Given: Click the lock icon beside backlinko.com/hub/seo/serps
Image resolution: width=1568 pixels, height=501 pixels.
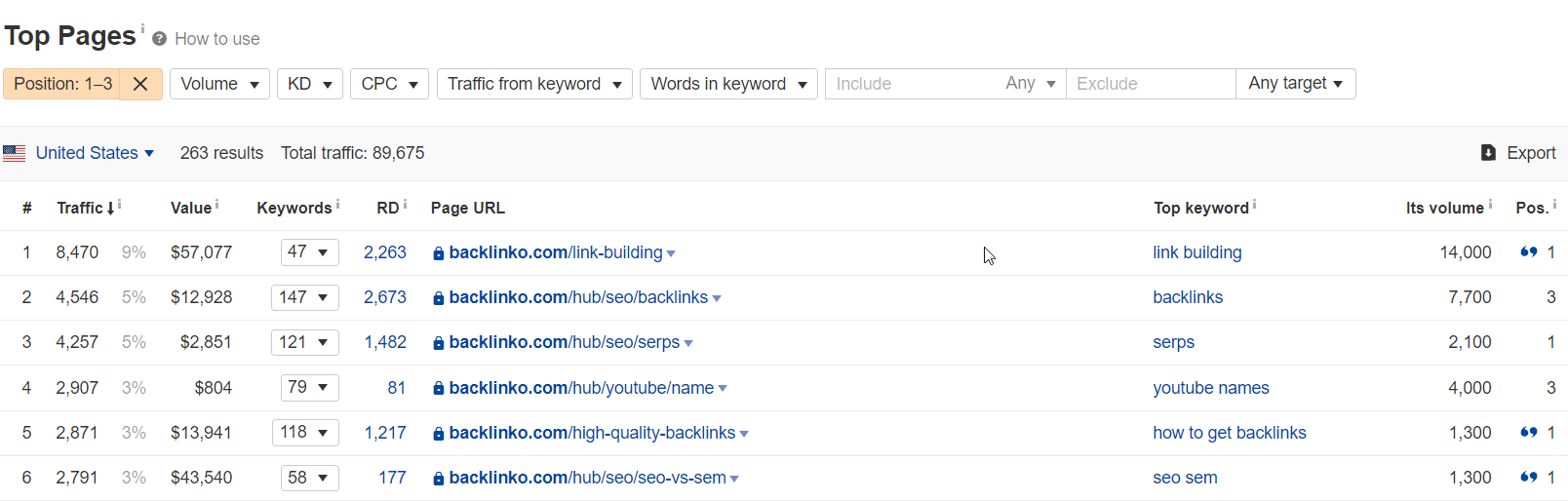Looking at the screenshot, I should click(x=439, y=343).
